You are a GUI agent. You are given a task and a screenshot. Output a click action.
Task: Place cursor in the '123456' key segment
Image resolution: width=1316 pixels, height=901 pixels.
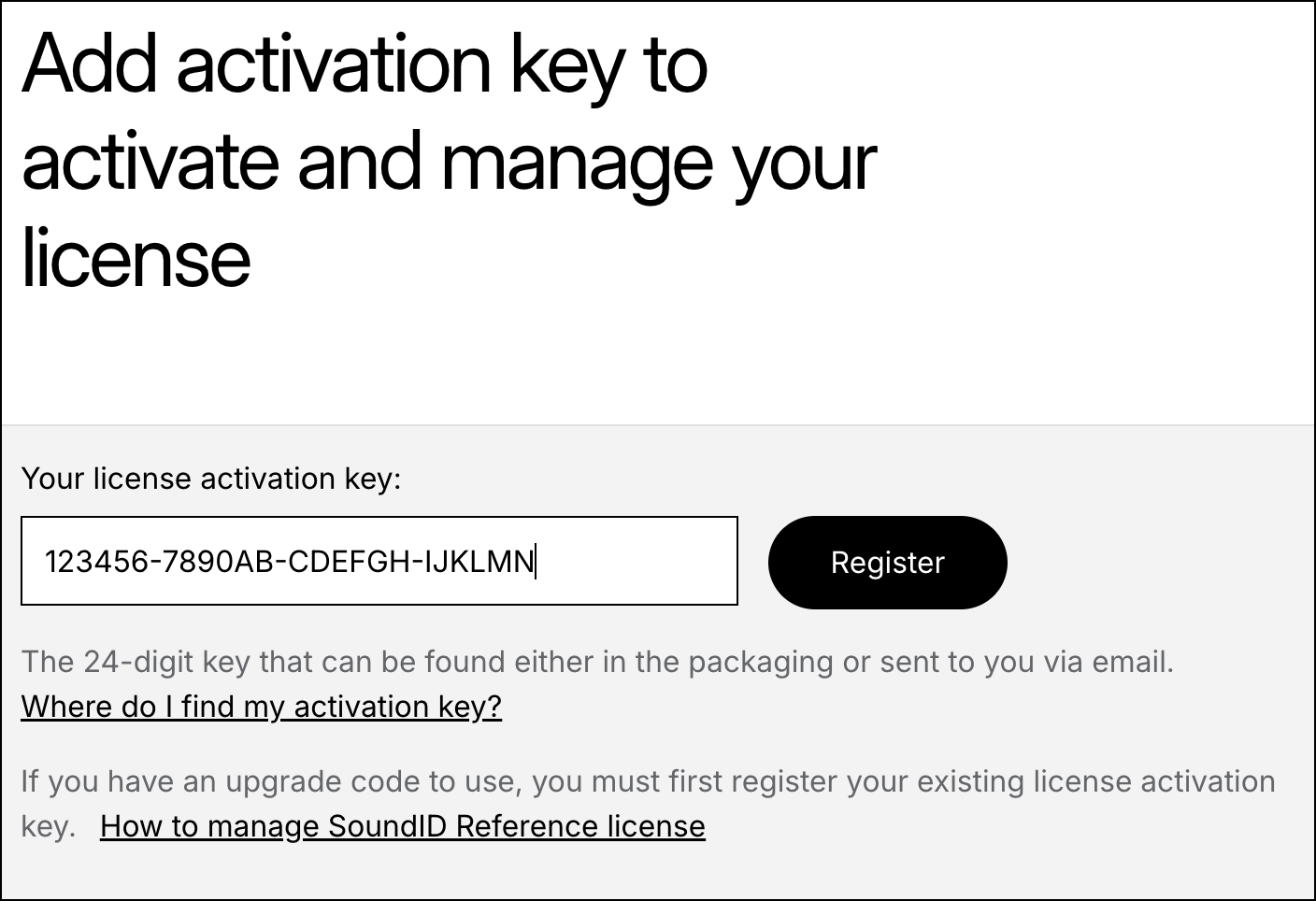(x=97, y=562)
